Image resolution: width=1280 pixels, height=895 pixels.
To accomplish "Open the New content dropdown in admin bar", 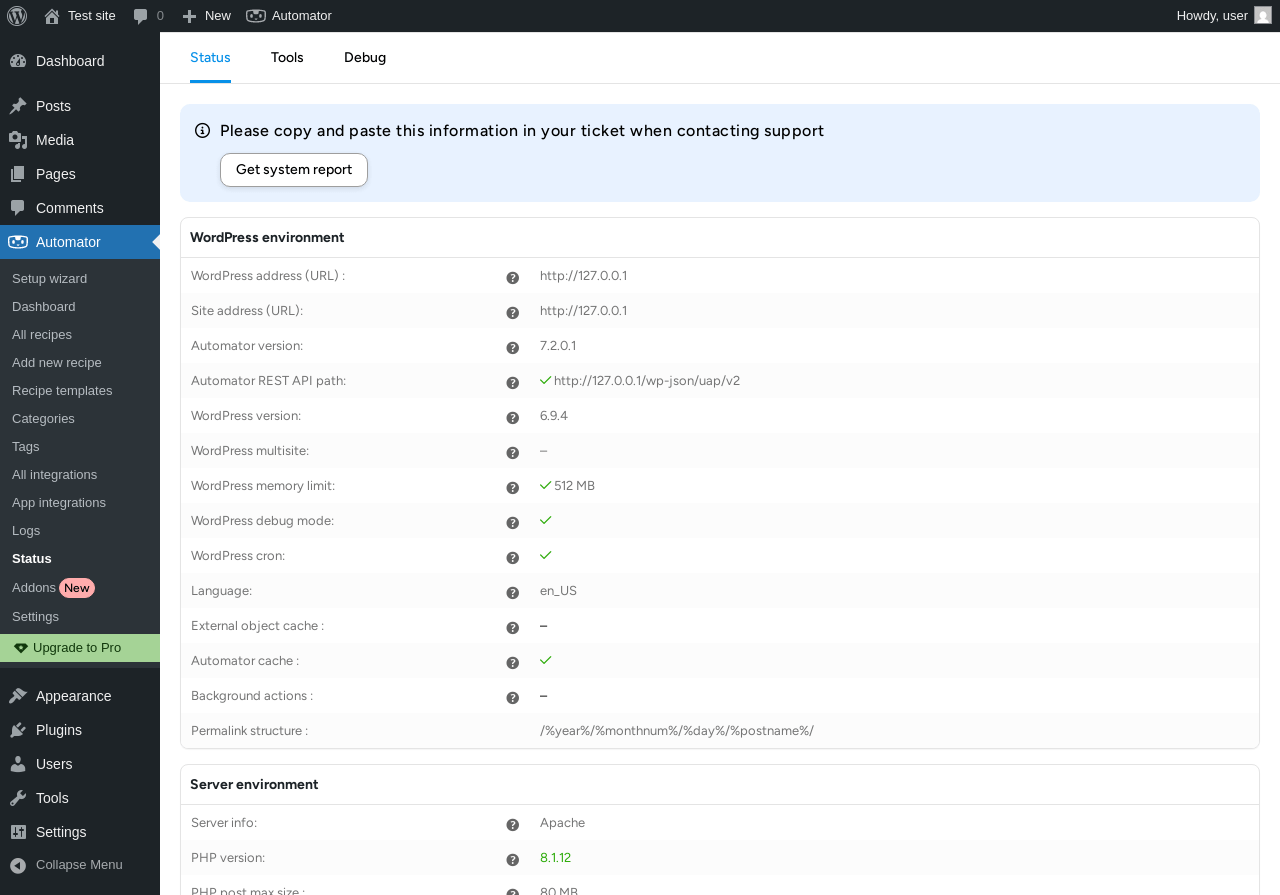I will point(206,16).
